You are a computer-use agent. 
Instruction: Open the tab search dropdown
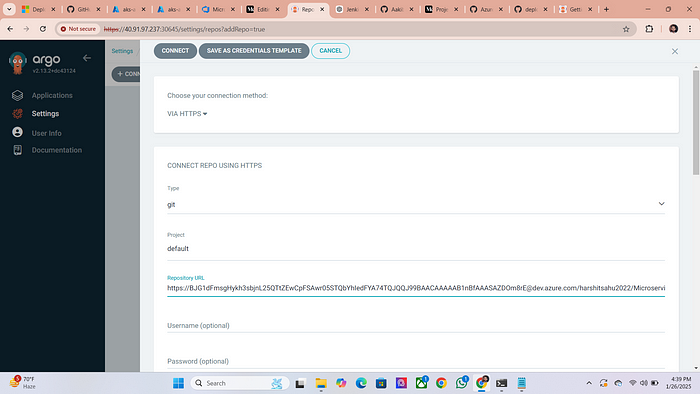point(9,9)
